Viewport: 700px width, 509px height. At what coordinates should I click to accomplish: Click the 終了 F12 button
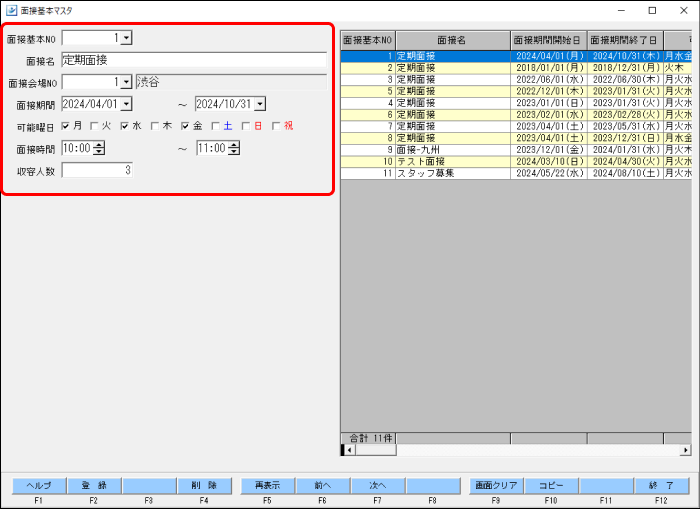click(662, 486)
